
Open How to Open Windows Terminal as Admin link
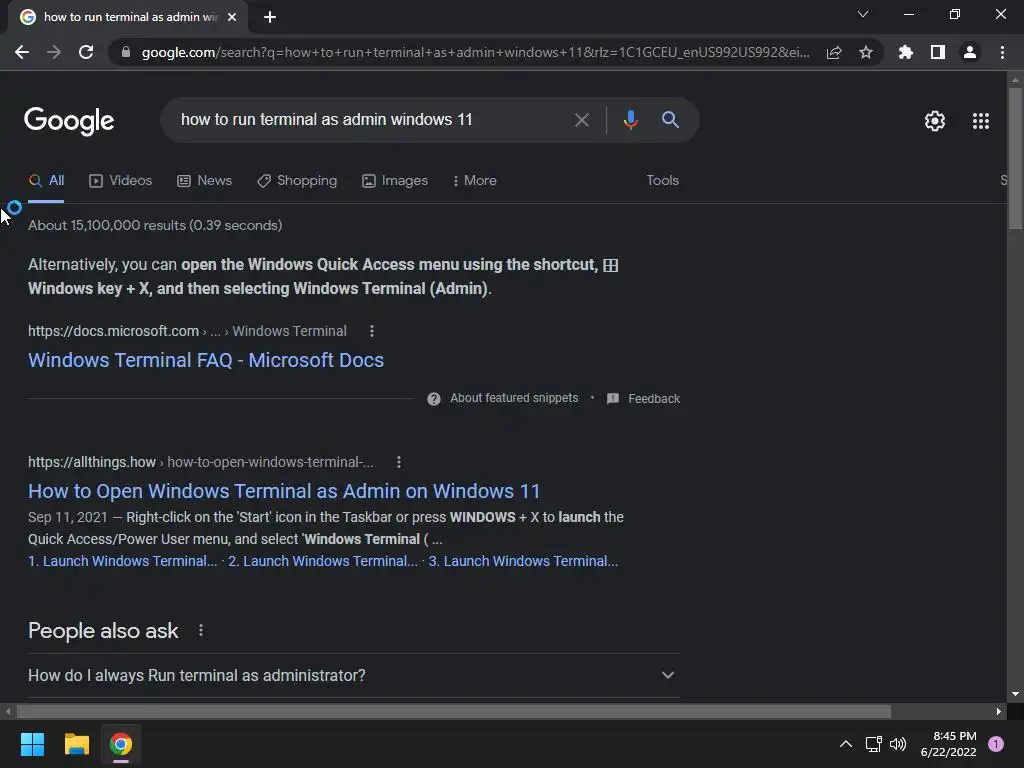tap(284, 491)
